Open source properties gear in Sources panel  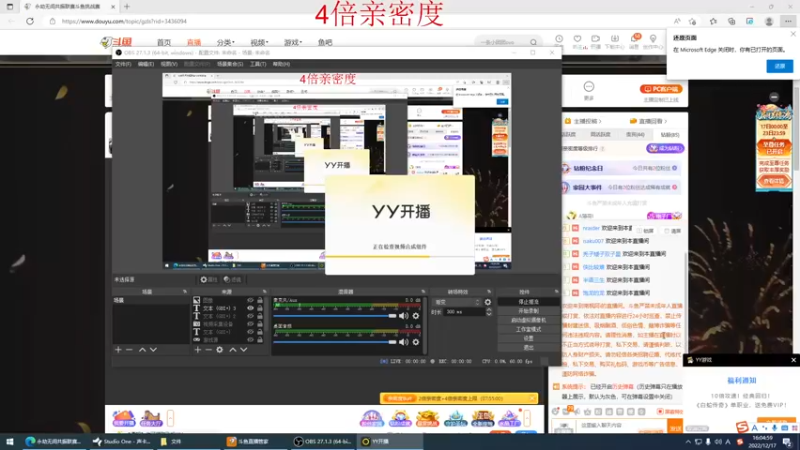click(219, 350)
